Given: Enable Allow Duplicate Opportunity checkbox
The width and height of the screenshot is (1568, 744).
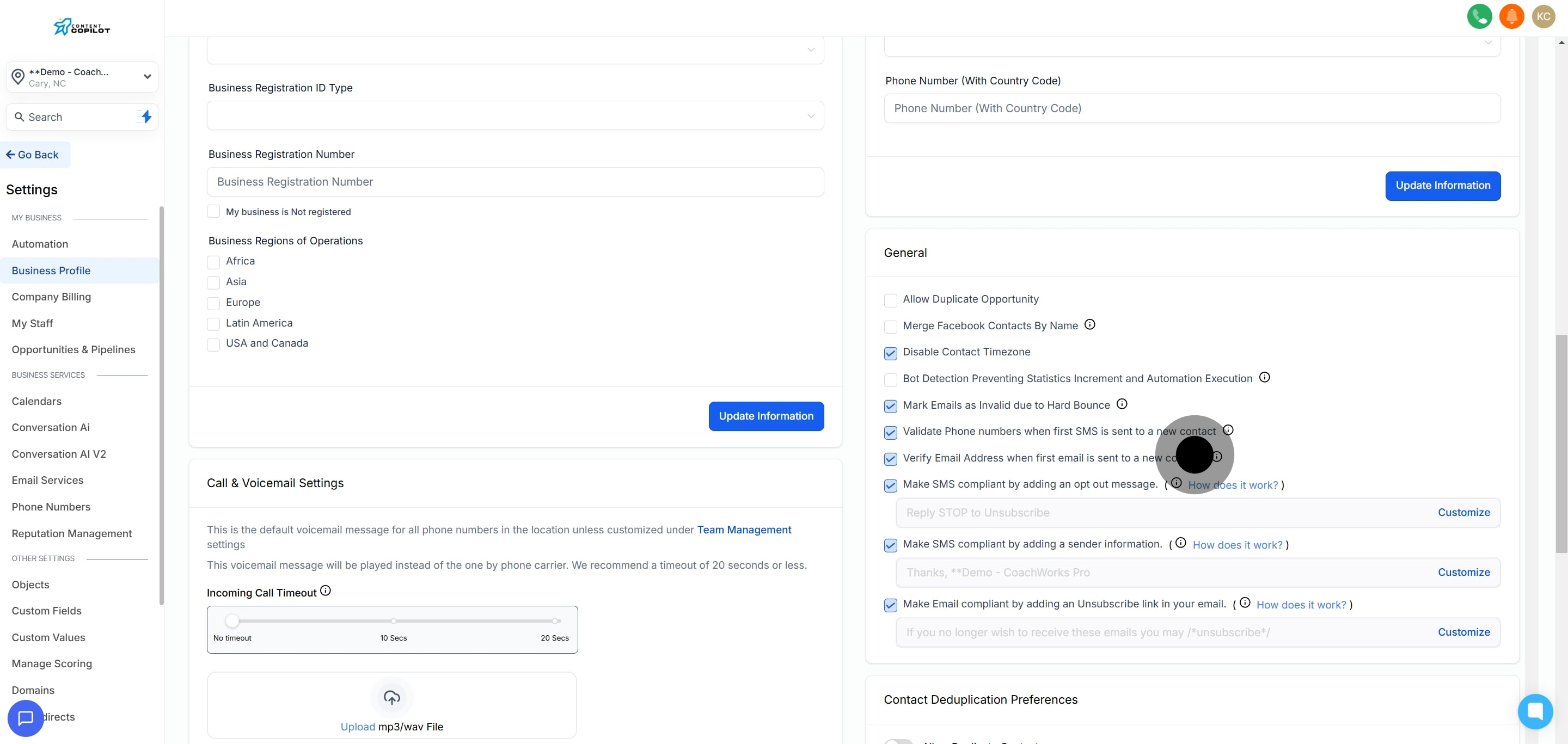Looking at the screenshot, I should tap(890, 300).
